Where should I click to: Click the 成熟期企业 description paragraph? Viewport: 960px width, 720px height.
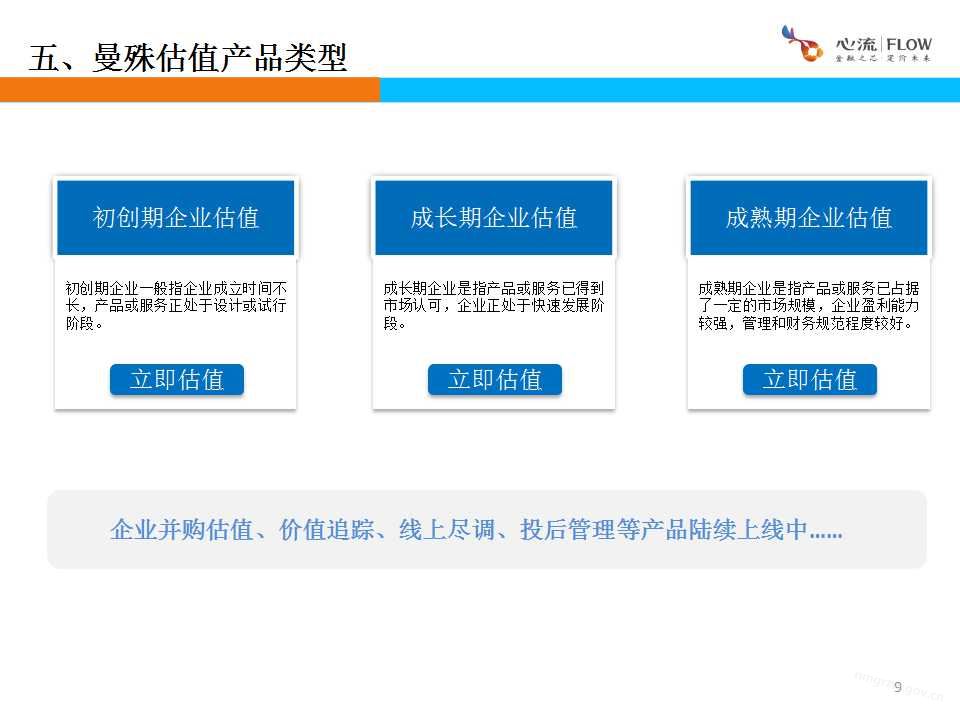(x=809, y=306)
